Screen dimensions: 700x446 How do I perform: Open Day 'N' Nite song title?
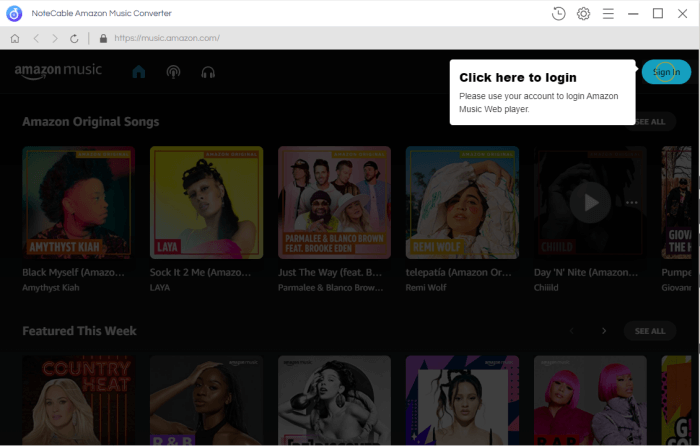(x=586, y=272)
